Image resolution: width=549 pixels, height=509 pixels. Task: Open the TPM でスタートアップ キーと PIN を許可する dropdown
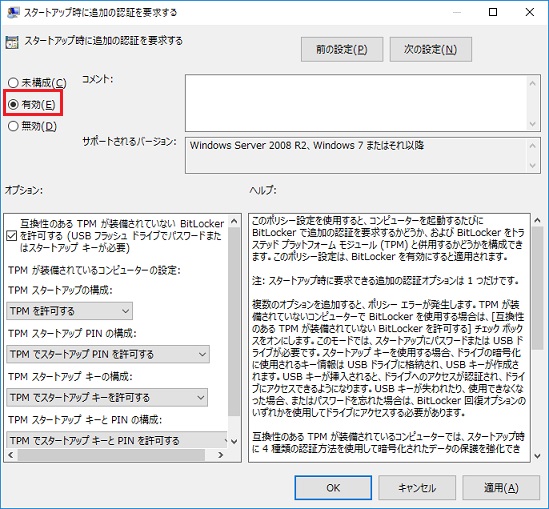[x=117, y=440]
